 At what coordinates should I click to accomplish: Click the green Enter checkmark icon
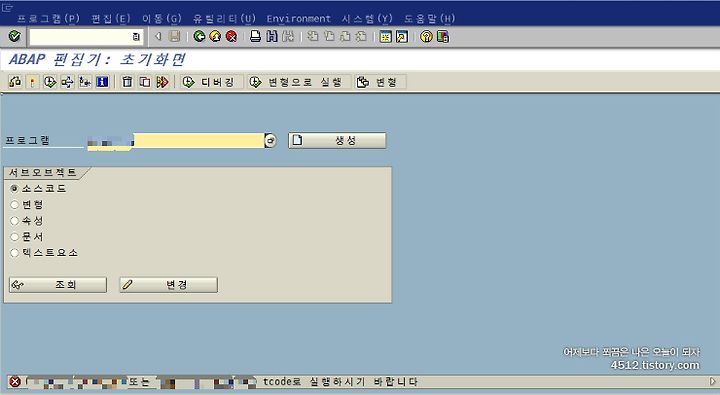[14, 36]
